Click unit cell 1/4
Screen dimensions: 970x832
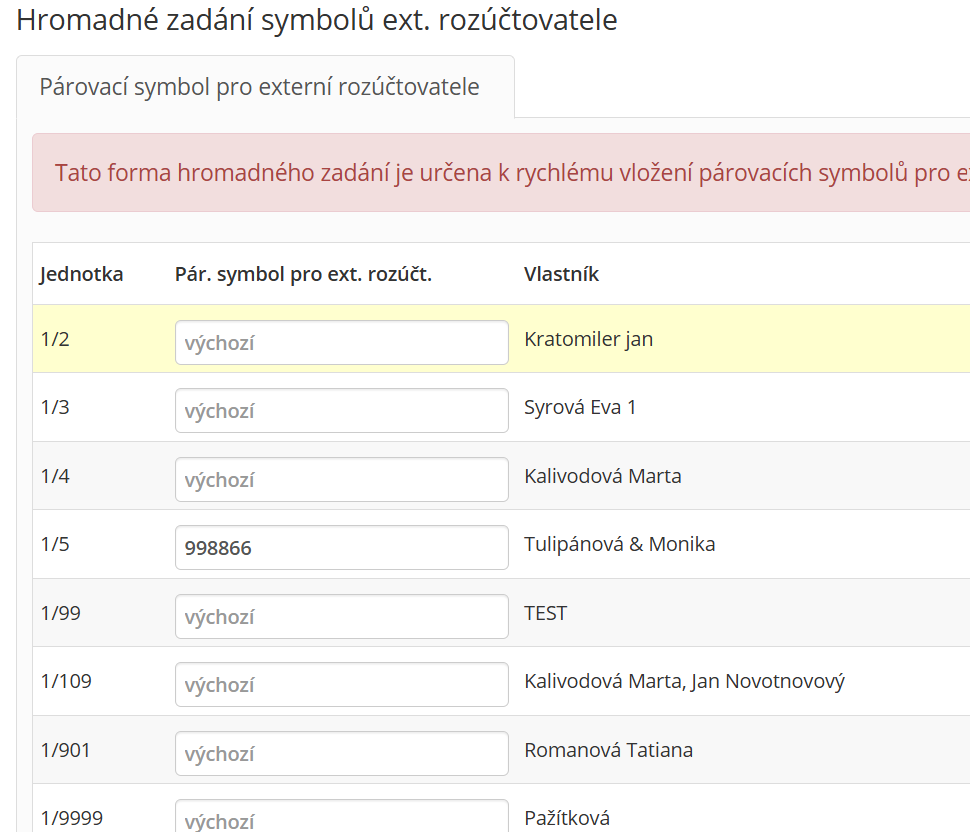(x=55, y=476)
